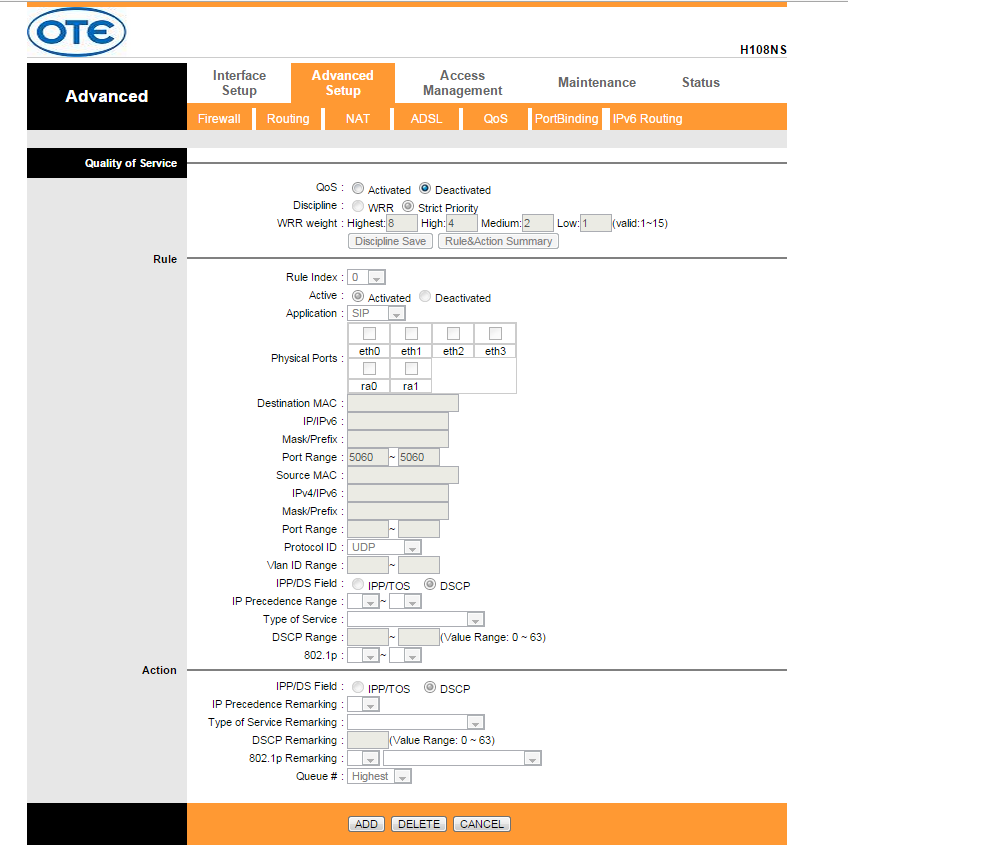Set QoS to Deactivated
Screen dimensions: 1008x855
coord(425,188)
